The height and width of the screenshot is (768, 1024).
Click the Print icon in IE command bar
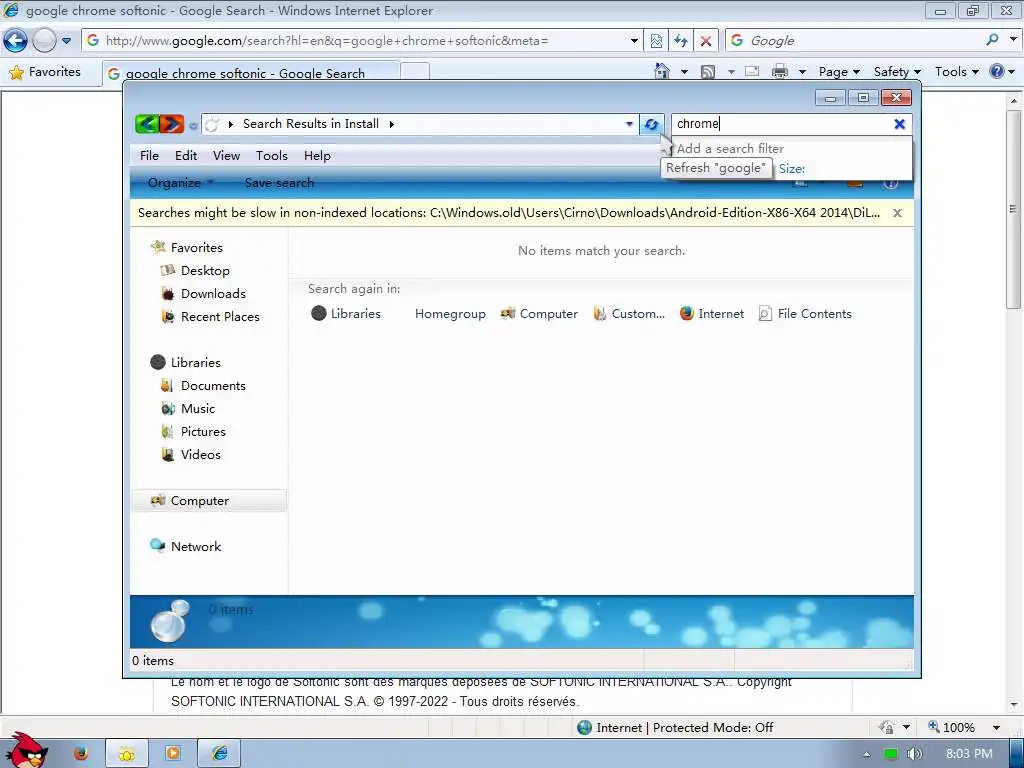(x=780, y=71)
